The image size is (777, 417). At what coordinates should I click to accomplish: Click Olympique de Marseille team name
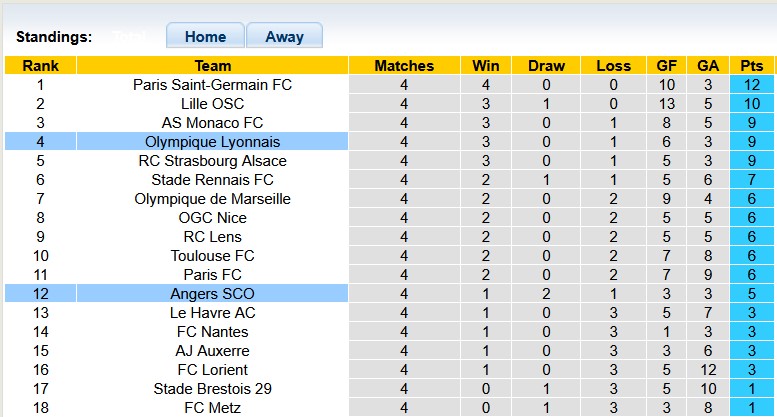(x=212, y=199)
